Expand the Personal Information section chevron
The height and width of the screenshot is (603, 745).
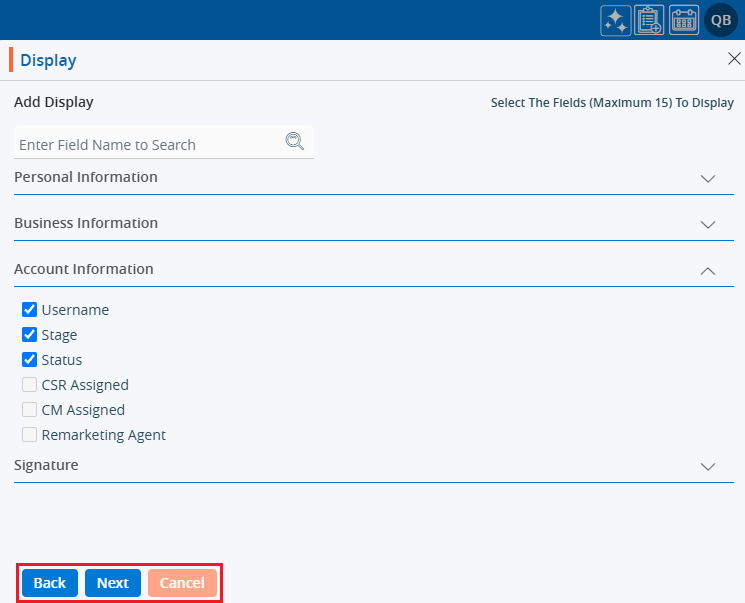coord(708,178)
